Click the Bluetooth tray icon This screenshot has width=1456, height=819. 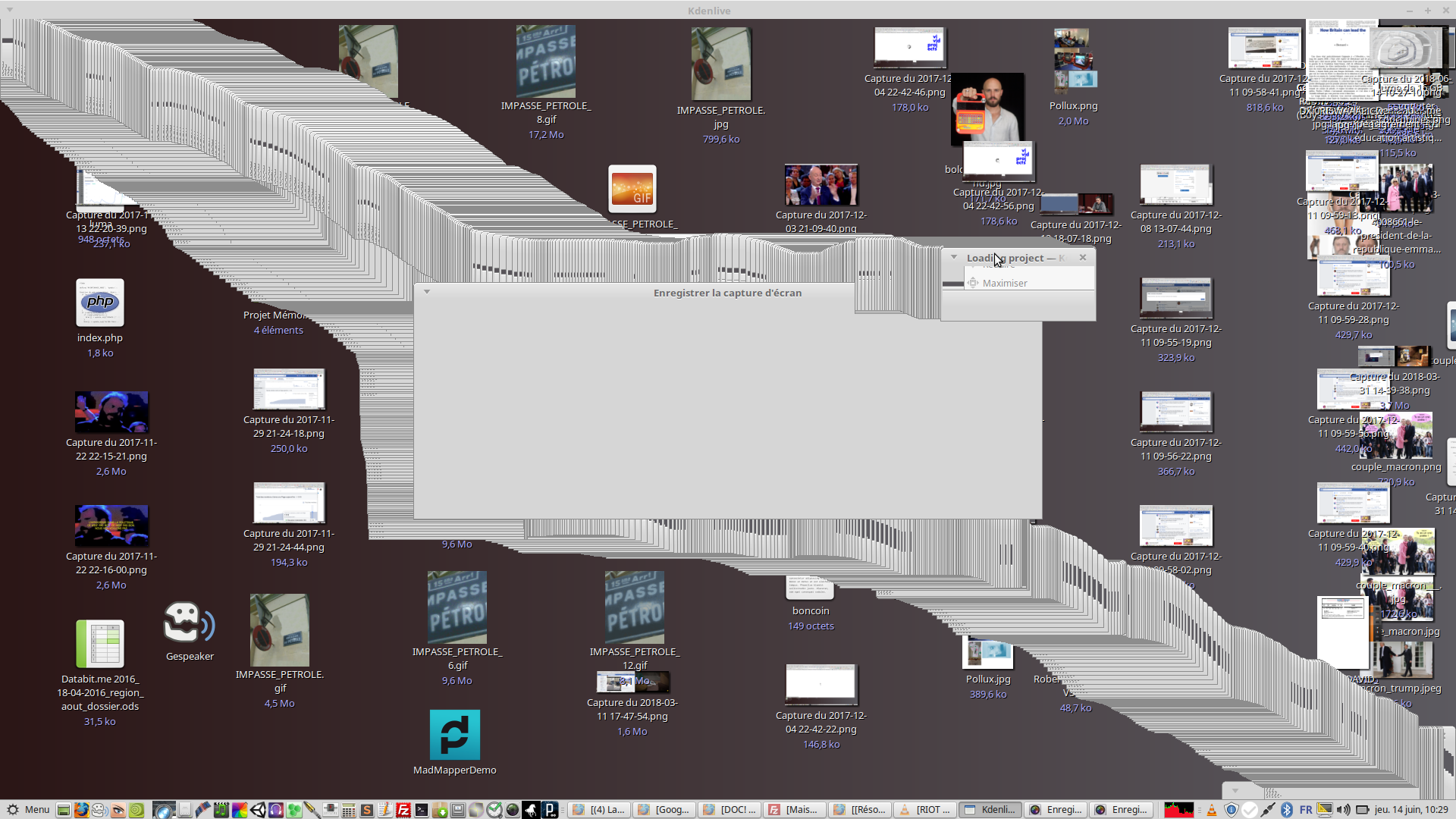point(1286,810)
